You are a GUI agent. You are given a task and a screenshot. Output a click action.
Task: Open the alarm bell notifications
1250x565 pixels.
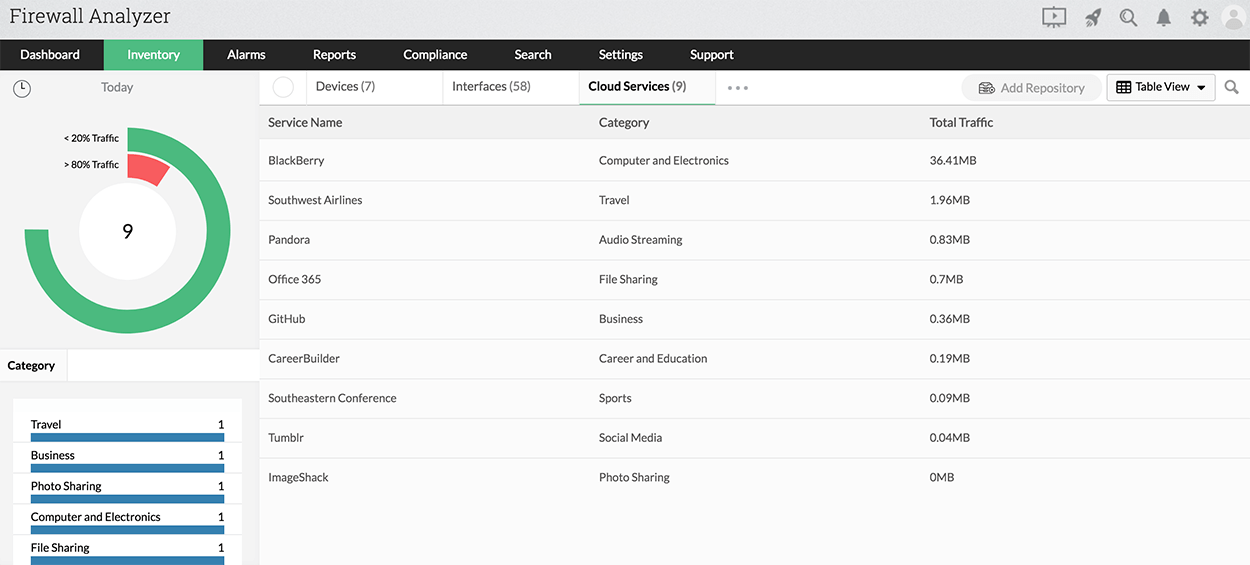pyautogui.click(x=1164, y=17)
